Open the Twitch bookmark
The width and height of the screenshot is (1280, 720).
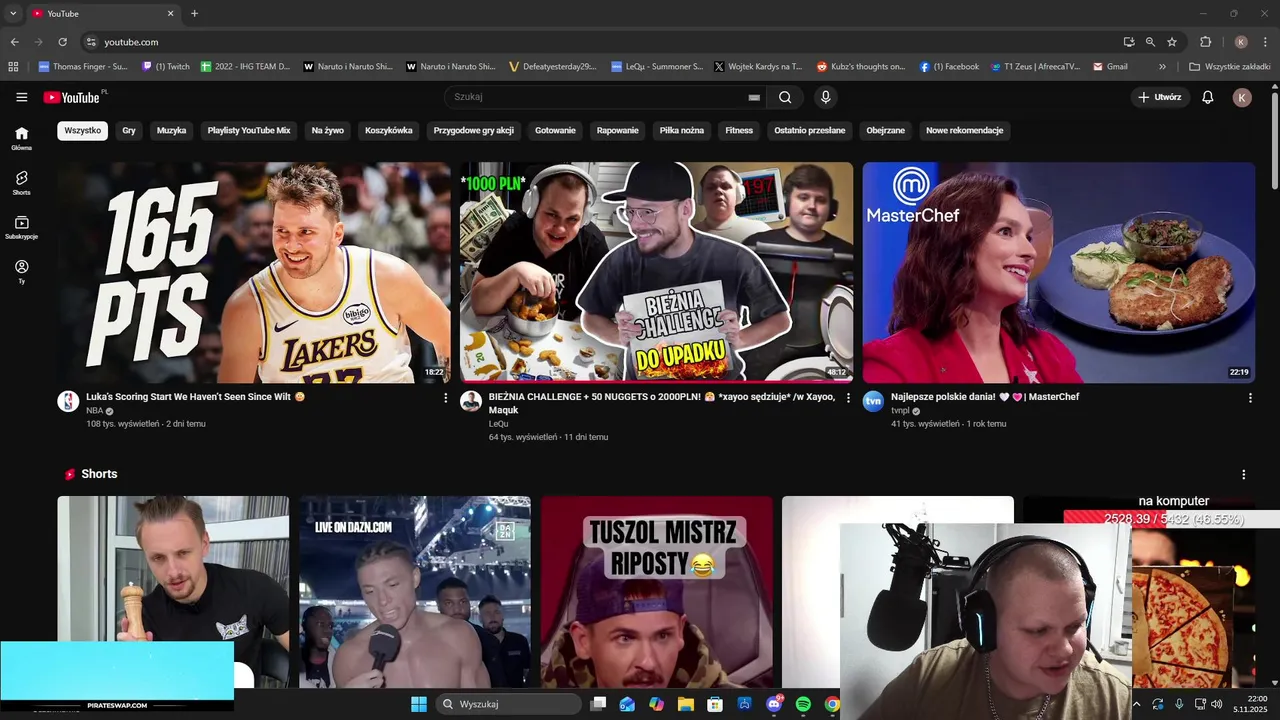pos(166,67)
